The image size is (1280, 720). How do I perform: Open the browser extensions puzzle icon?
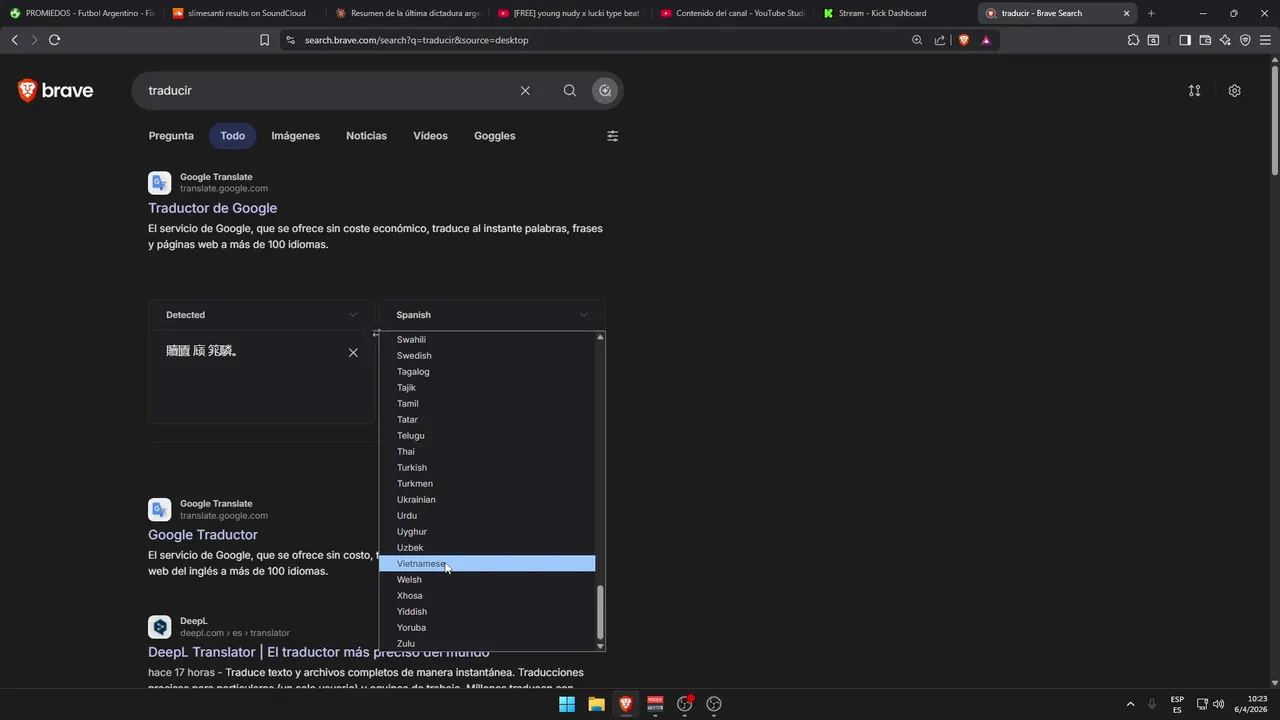click(1133, 40)
